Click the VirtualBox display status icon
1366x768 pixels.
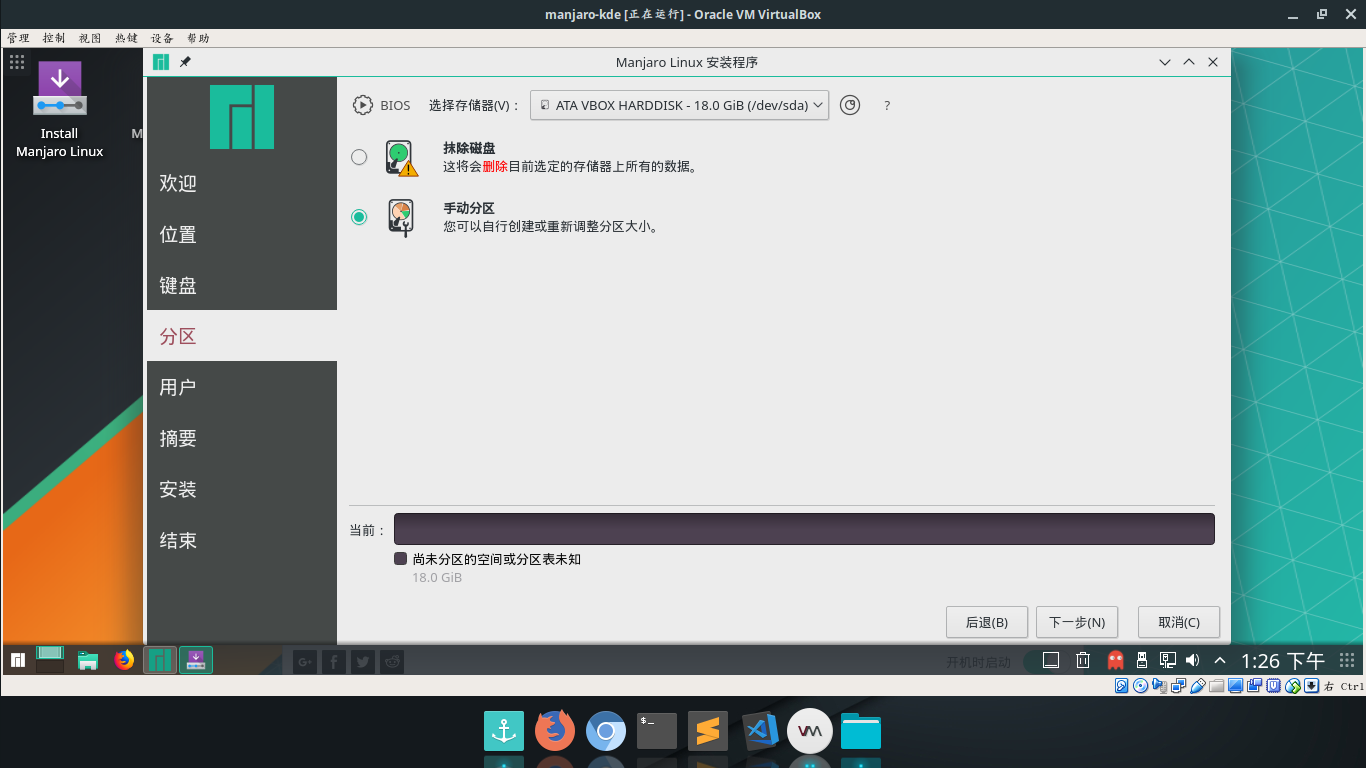click(1235, 685)
